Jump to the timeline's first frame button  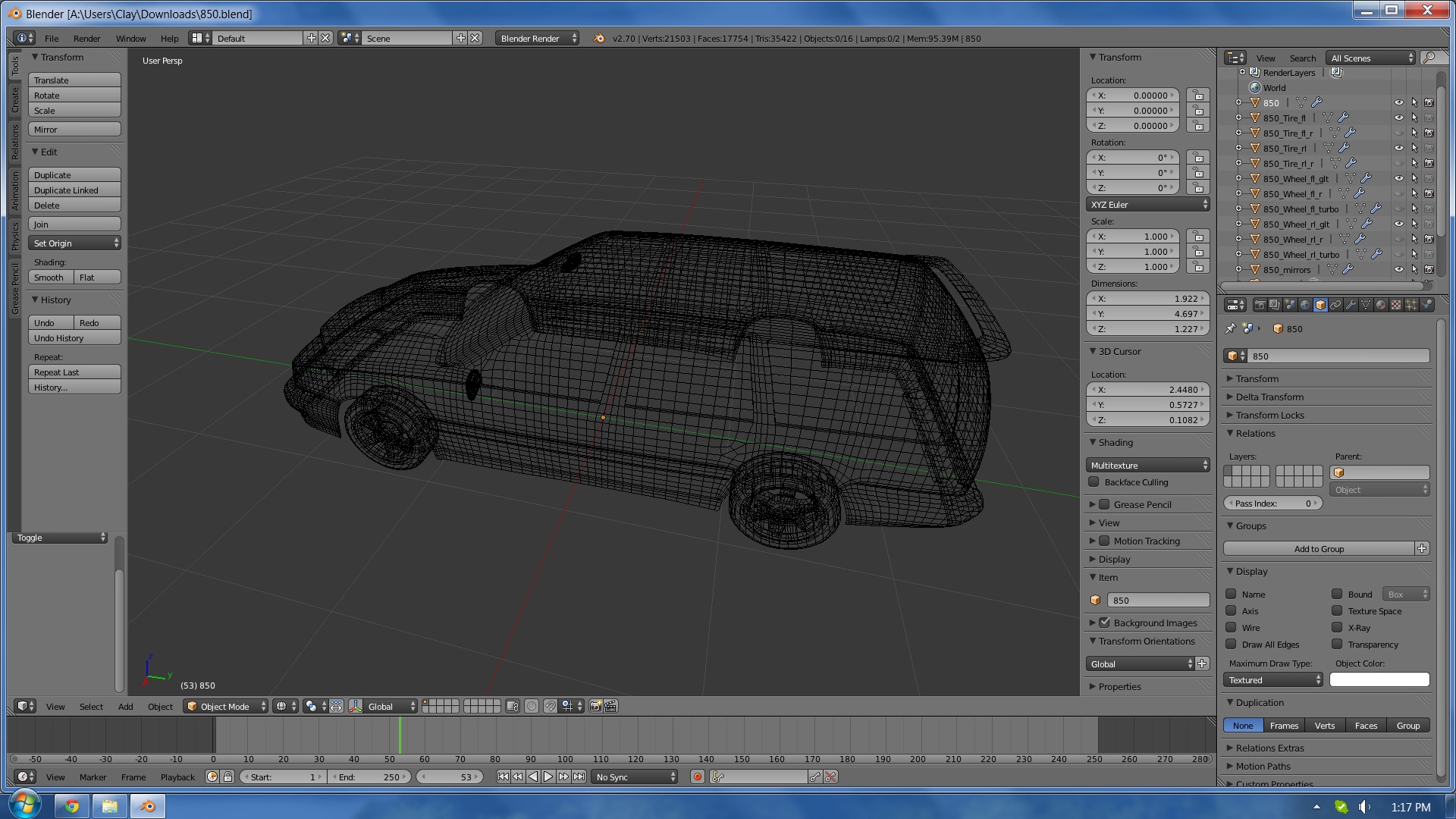pyautogui.click(x=503, y=777)
